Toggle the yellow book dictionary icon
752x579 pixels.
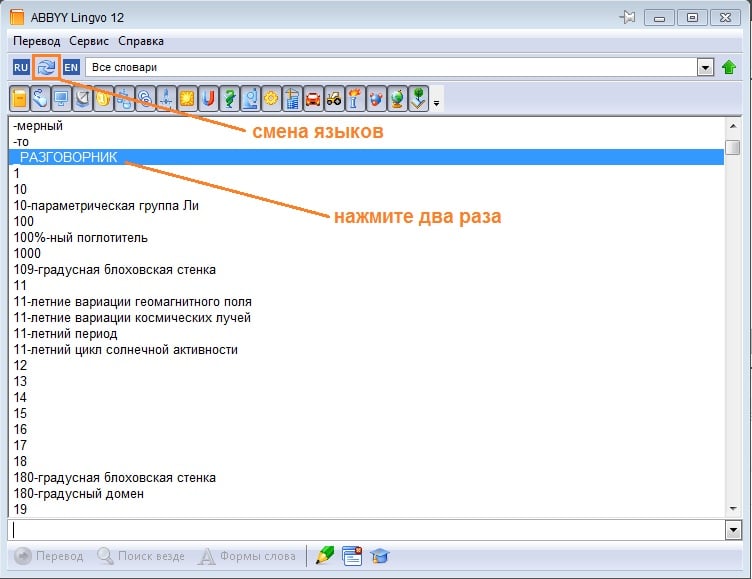click(x=20, y=98)
